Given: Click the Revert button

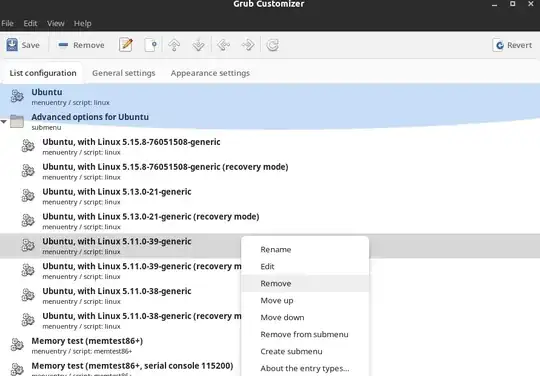Looking at the screenshot, I should (513, 45).
